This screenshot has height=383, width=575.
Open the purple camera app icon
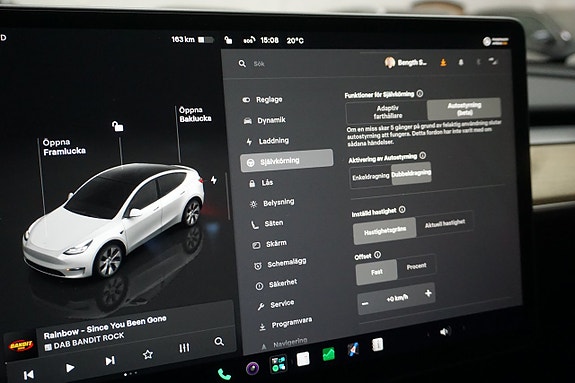click(252, 368)
